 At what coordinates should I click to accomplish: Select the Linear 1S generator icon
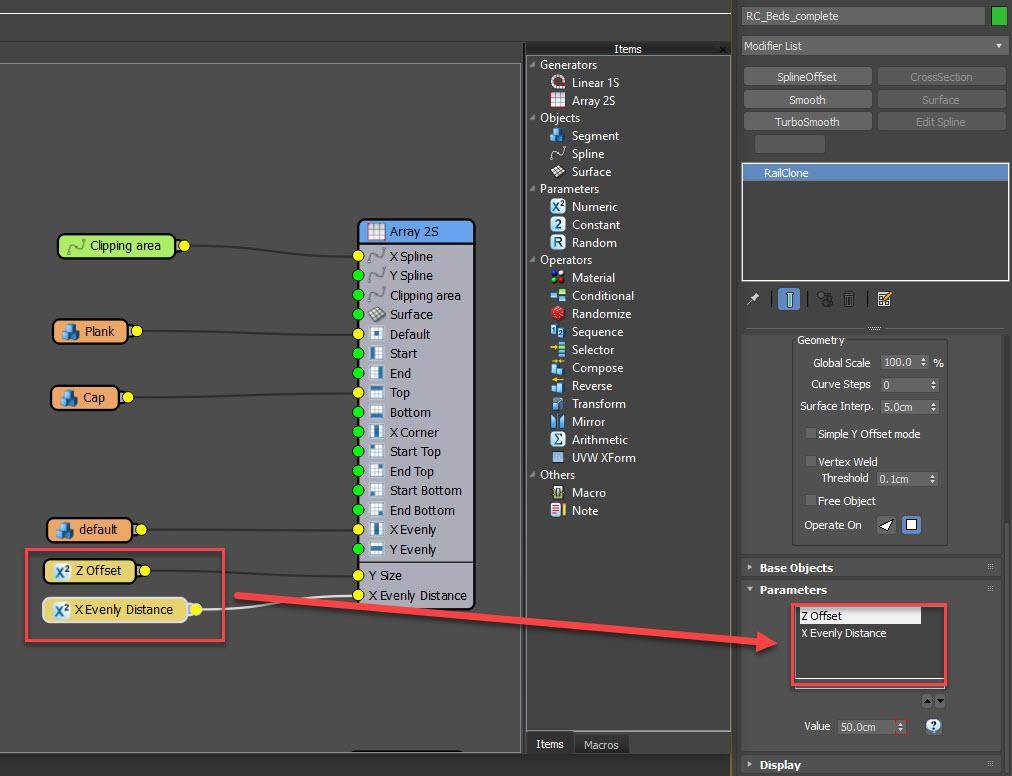(558, 82)
